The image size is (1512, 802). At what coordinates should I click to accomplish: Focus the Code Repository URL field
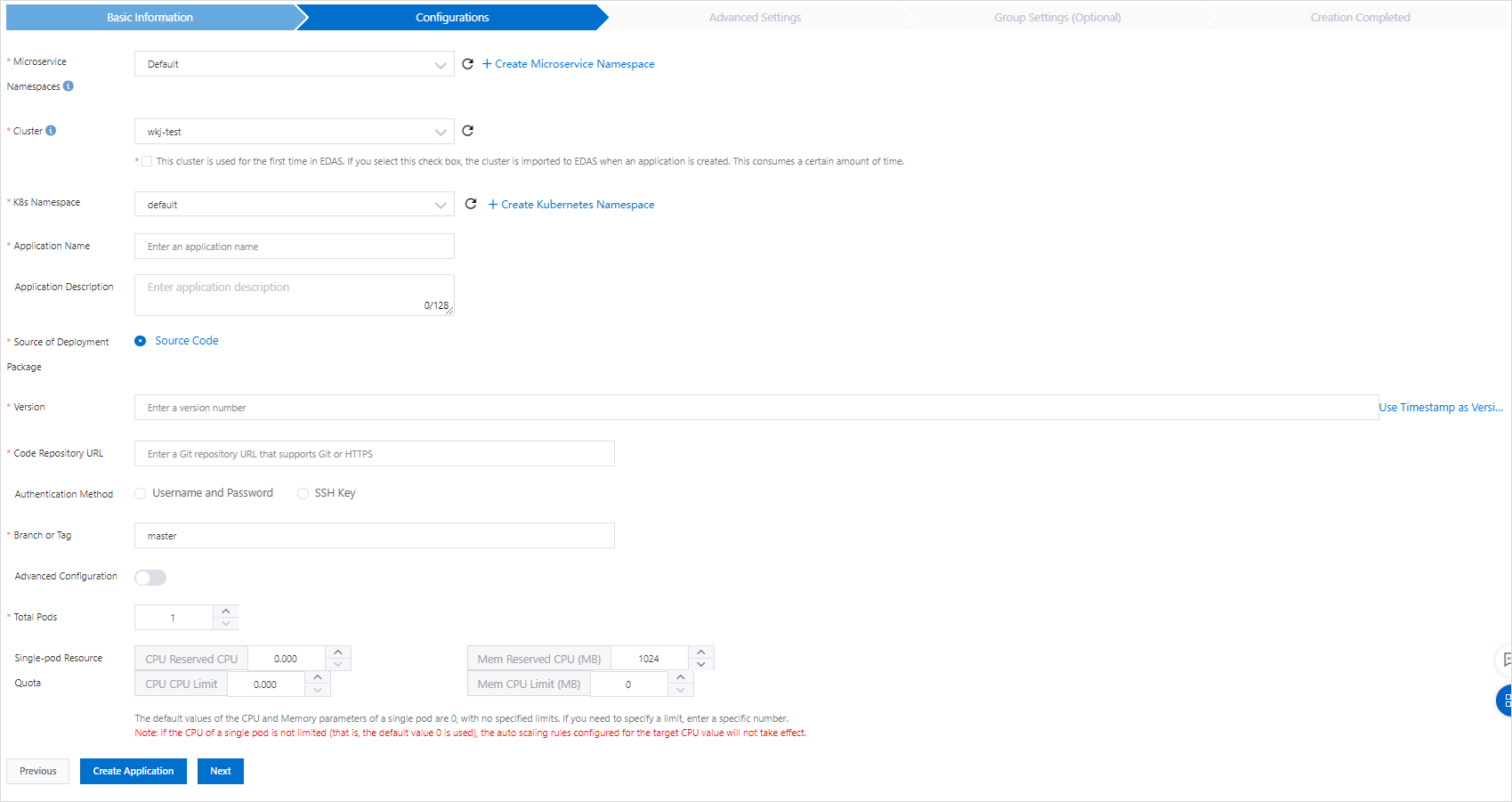(375, 454)
